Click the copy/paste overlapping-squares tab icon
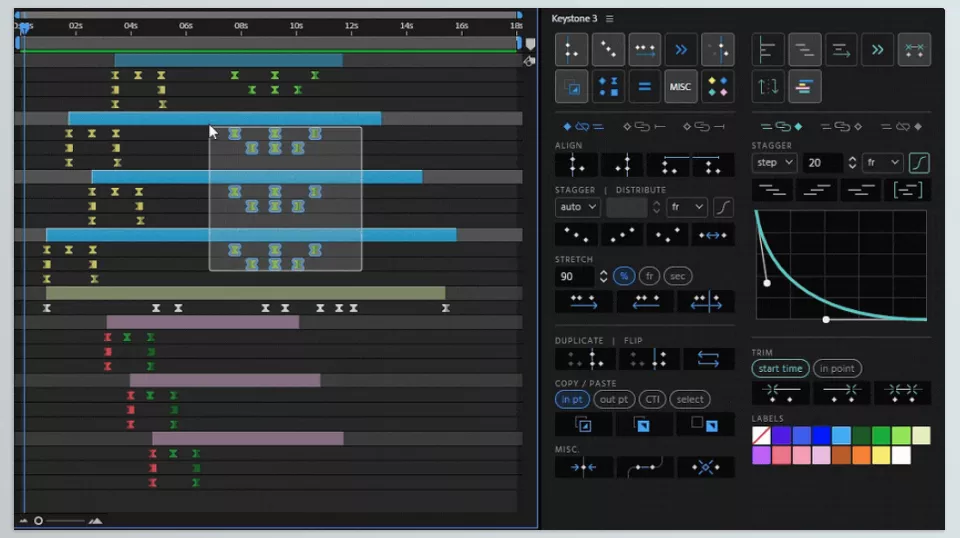 click(x=571, y=87)
